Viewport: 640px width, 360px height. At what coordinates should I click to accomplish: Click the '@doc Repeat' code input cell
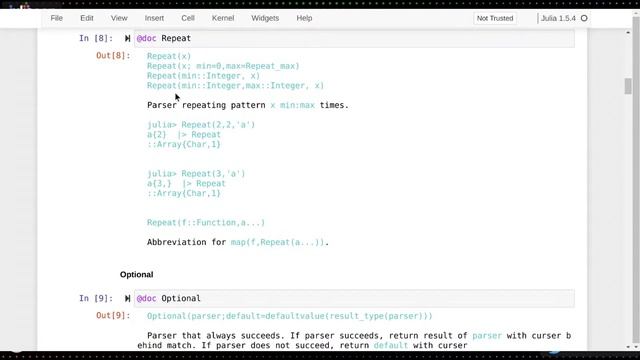click(x=354, y=38)
